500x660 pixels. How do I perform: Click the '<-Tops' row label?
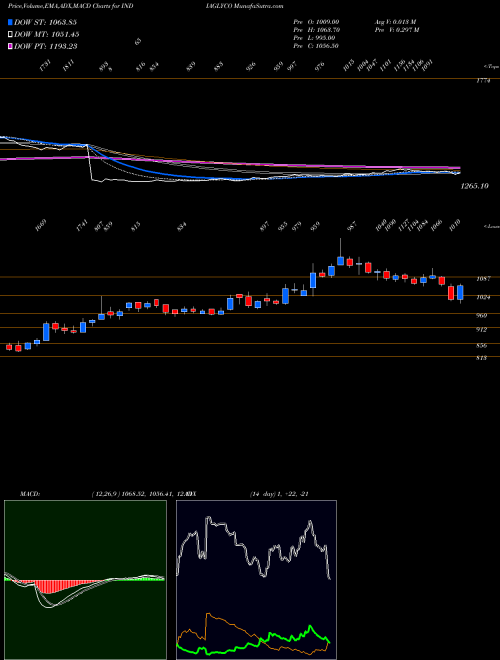(491, 66)
